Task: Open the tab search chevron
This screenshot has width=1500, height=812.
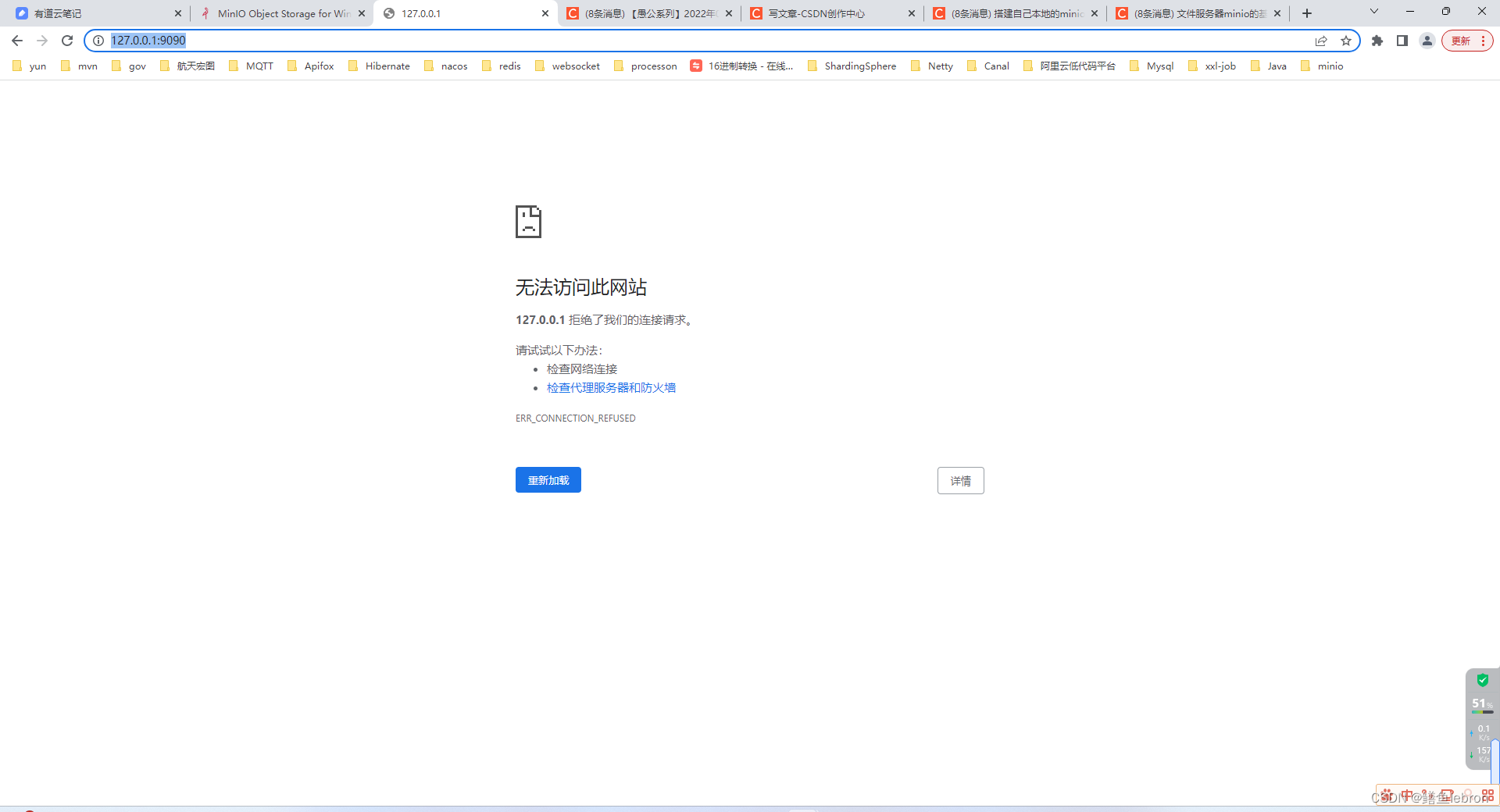Action: click(1373, 11)
